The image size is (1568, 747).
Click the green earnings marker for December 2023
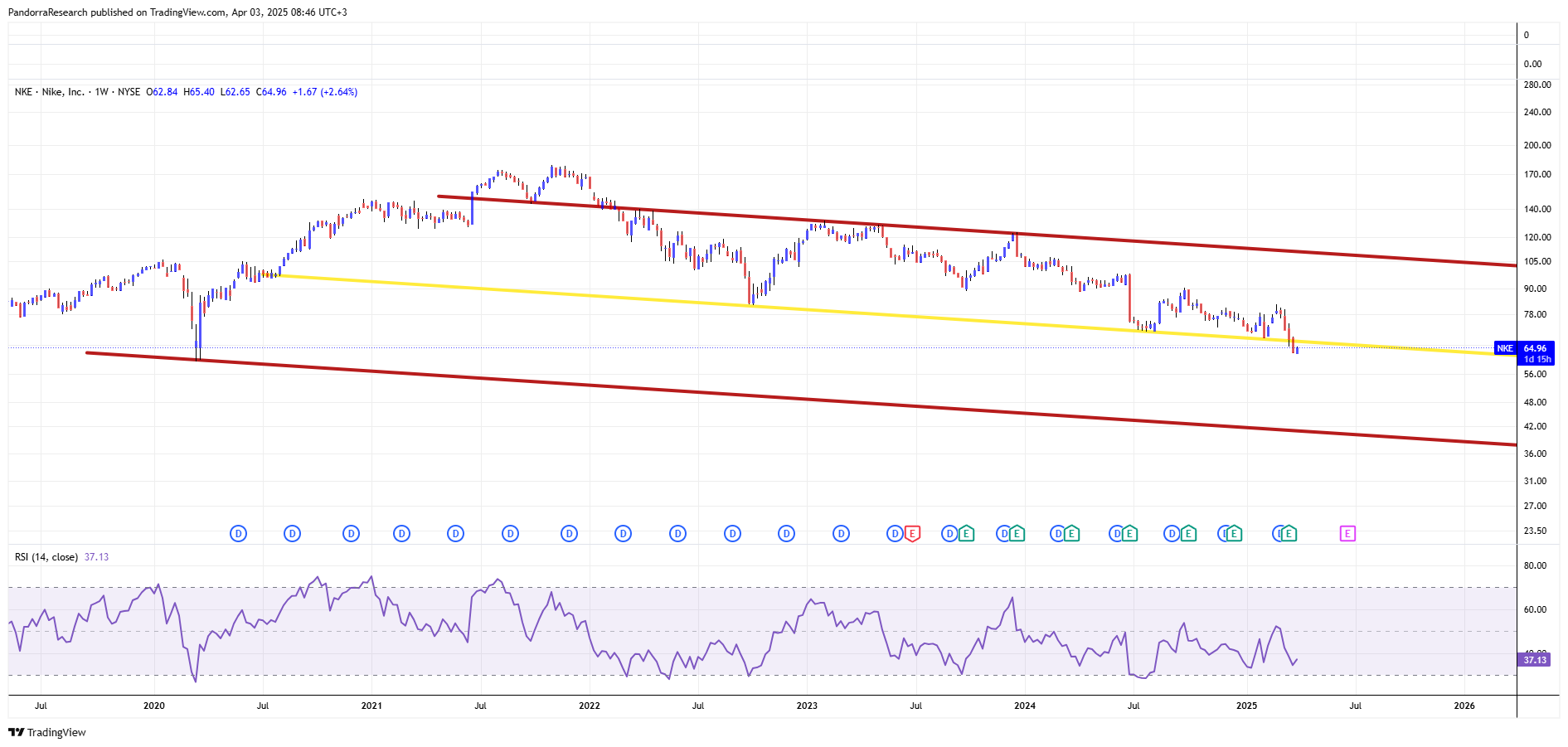point(1017,534)
